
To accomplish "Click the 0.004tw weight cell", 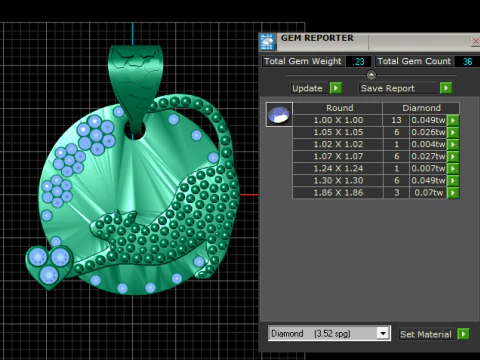I will 428,144.
